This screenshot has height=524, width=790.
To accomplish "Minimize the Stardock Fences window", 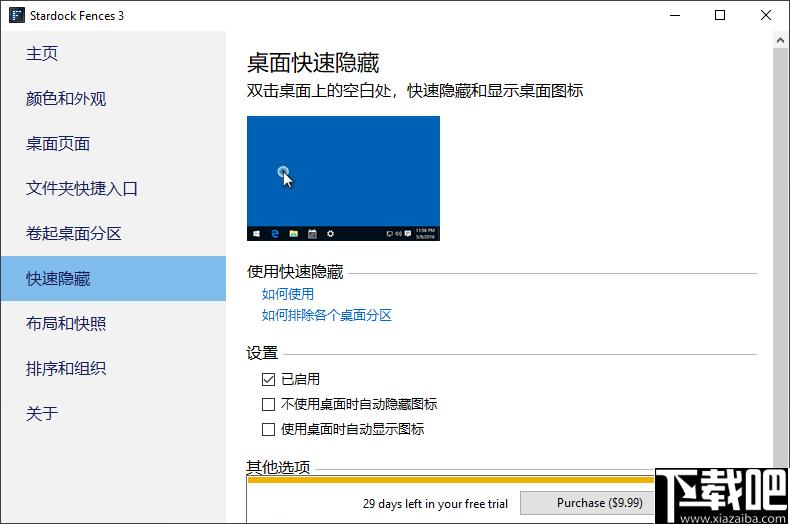I will [675, 15].
